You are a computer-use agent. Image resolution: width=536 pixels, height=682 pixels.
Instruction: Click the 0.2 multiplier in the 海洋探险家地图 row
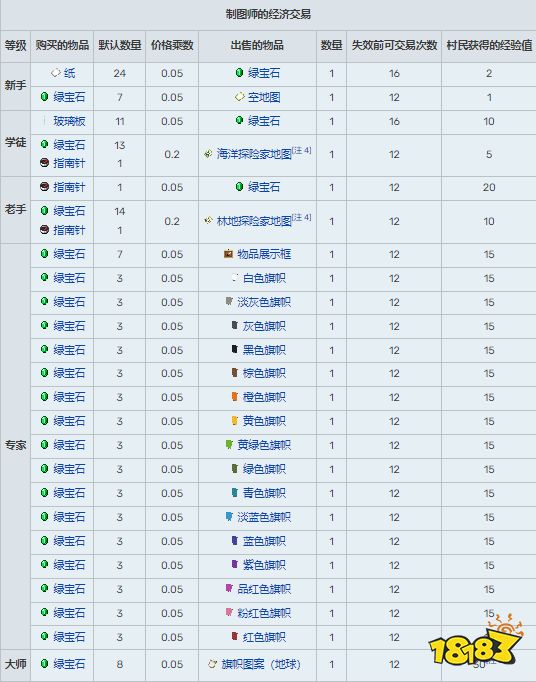click(x=172, y=154)
